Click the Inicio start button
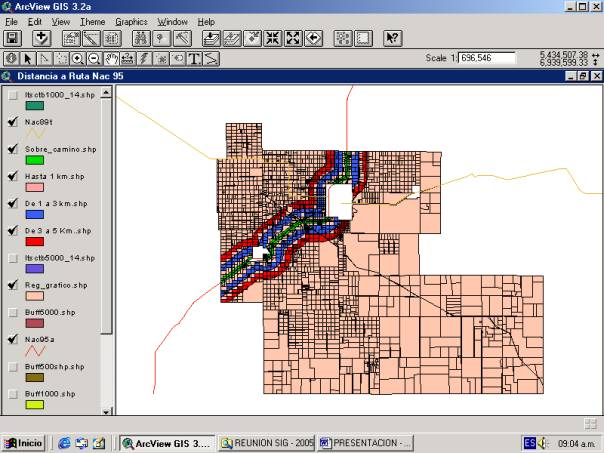The width and height of the screenshot is (604, 453). 24,442
